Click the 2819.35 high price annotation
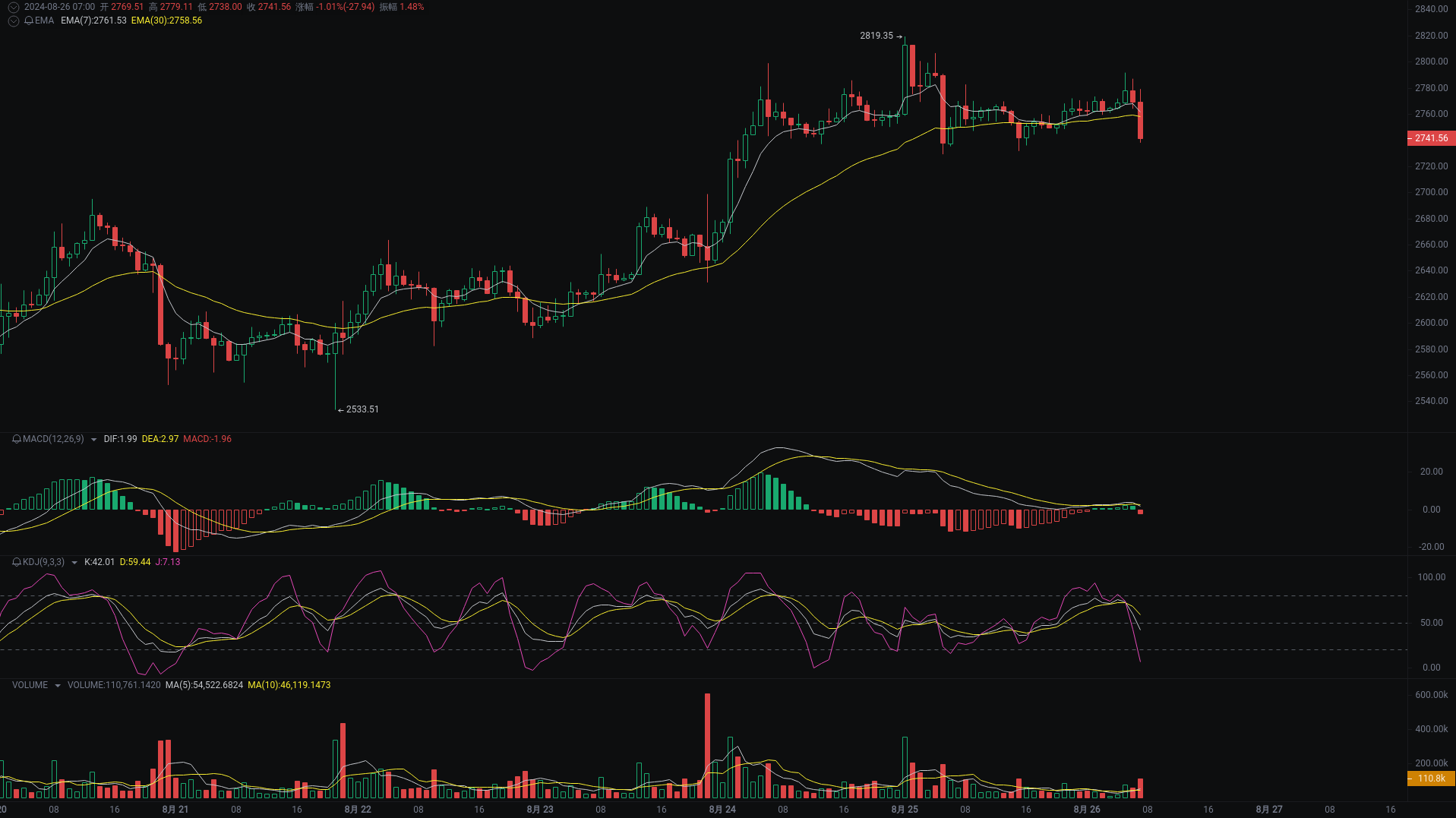The image size is (1456, 818). coord(875,35)
